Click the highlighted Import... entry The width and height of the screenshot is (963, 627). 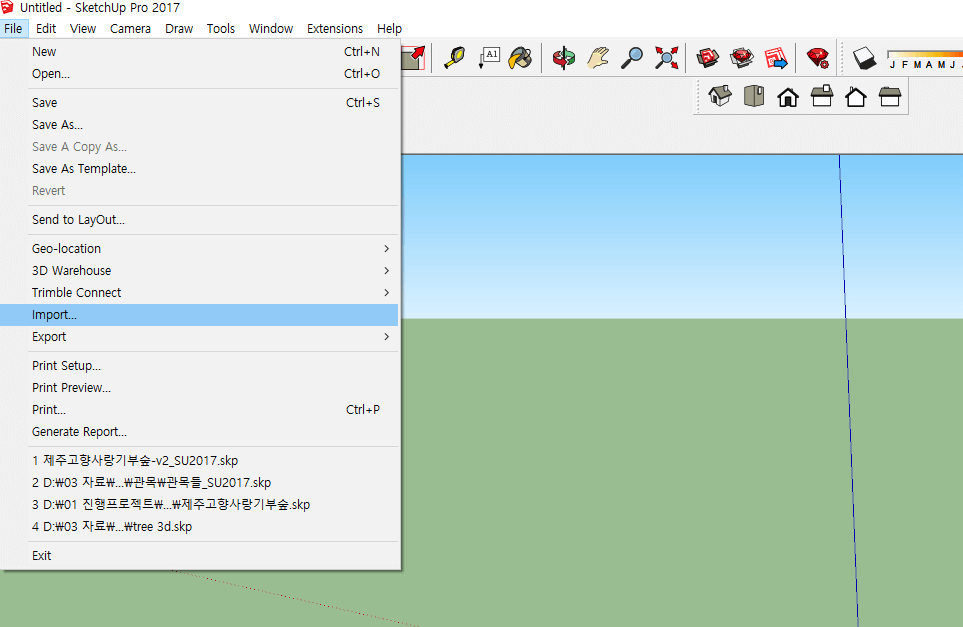[x=199, y=315]
